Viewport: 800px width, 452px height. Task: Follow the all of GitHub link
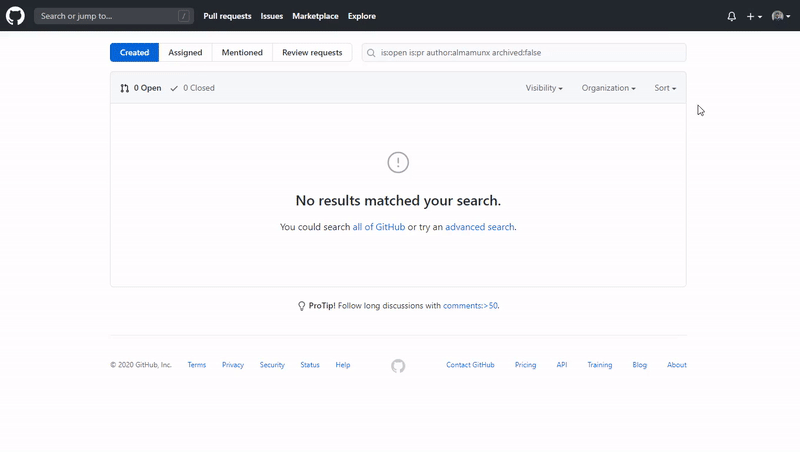point(379,227)
